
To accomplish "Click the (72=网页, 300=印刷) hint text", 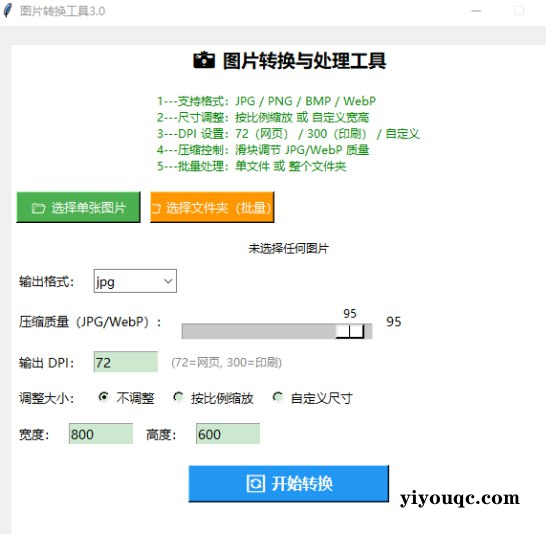I will tap(226, 362).
